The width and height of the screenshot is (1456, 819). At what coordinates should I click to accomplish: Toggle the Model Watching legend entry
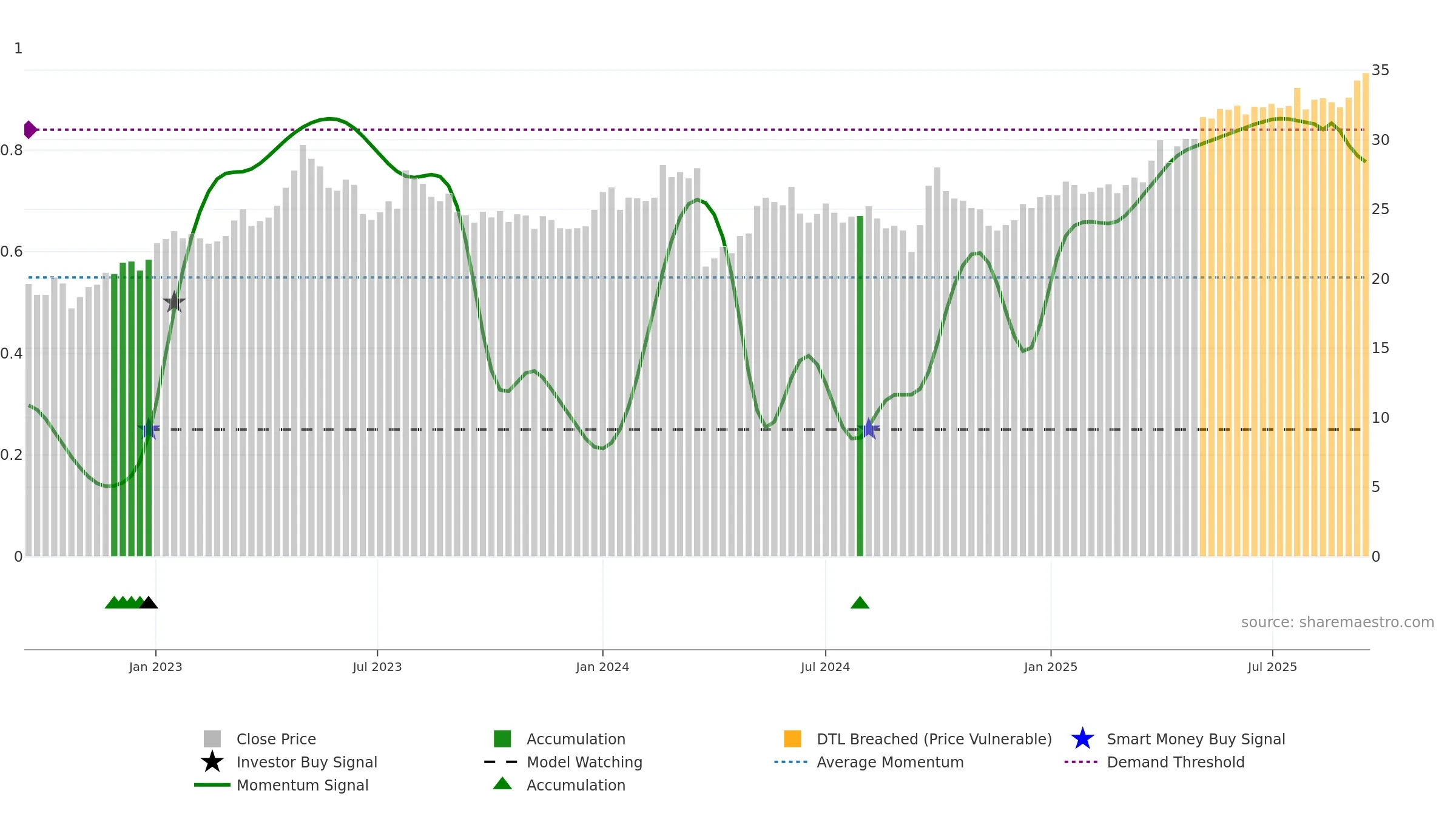[x=563, y=762]
